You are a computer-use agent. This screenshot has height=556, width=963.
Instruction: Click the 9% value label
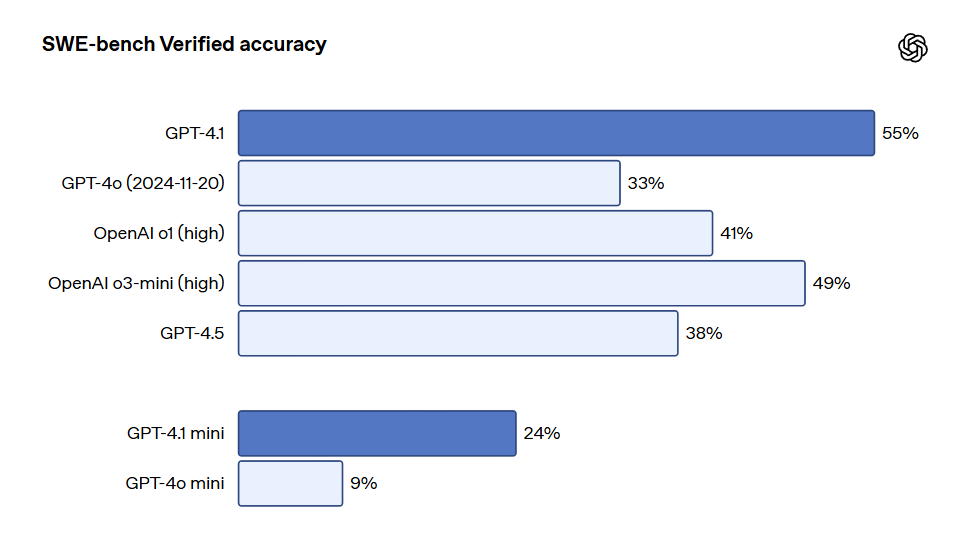coord(364,484)
